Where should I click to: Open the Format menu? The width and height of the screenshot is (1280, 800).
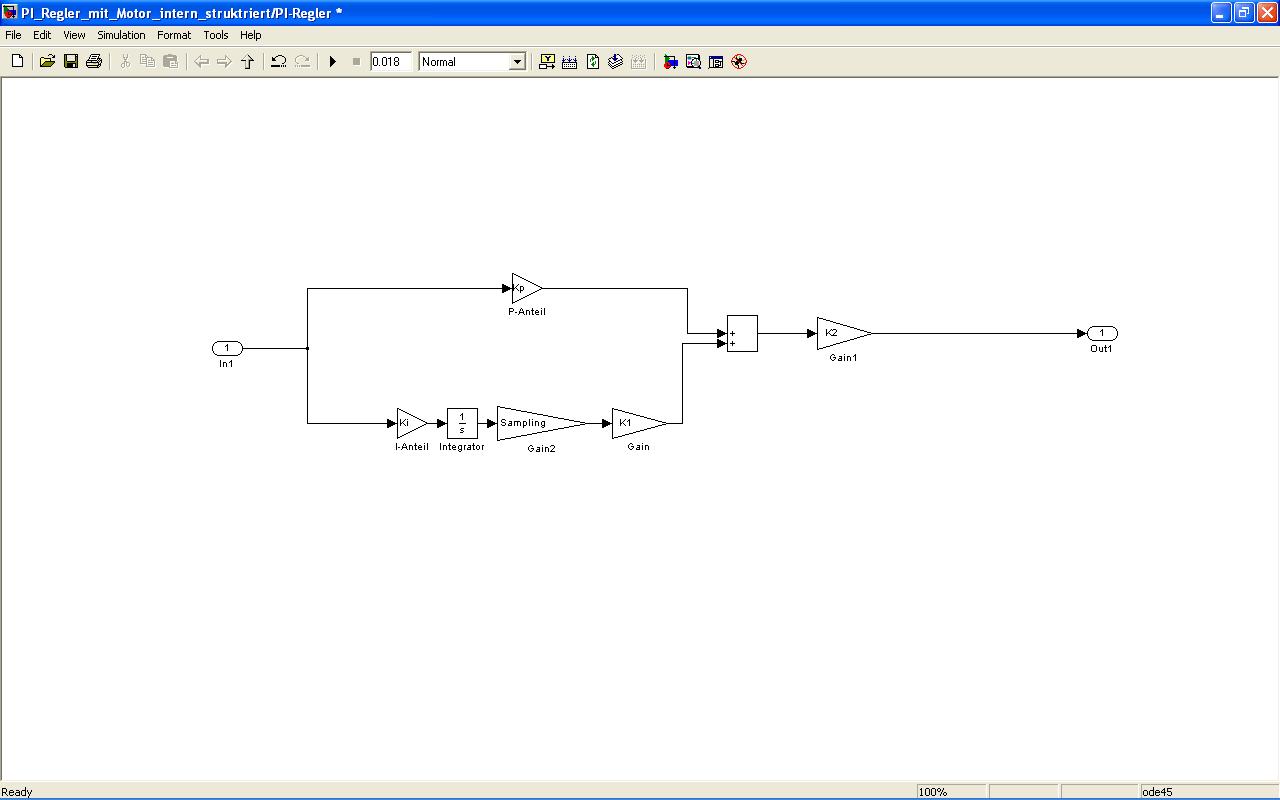pos(174,35)
